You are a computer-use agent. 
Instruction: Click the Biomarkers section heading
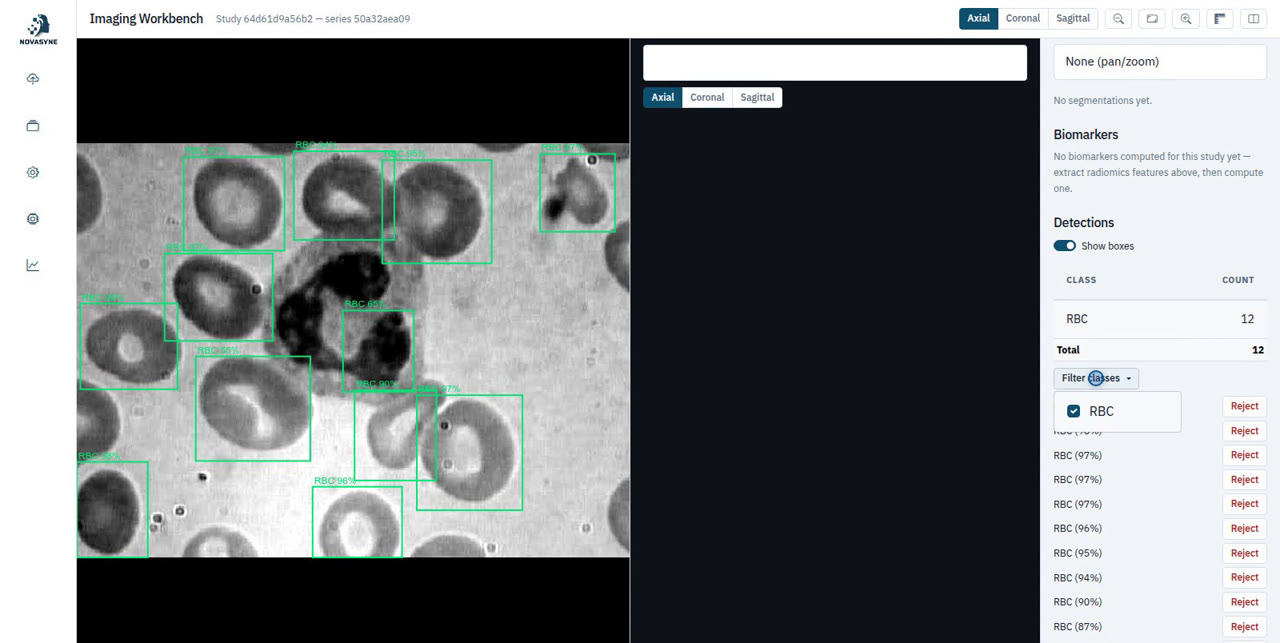click(1086, 134)
